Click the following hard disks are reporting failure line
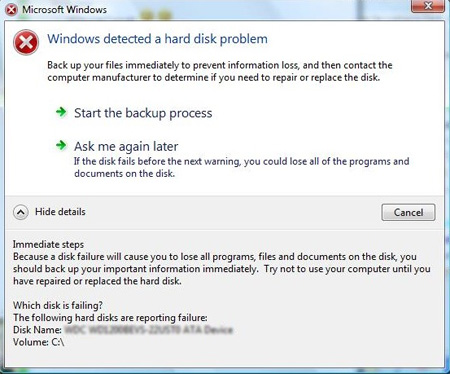450x374 pixels. (x=110, y=318)
